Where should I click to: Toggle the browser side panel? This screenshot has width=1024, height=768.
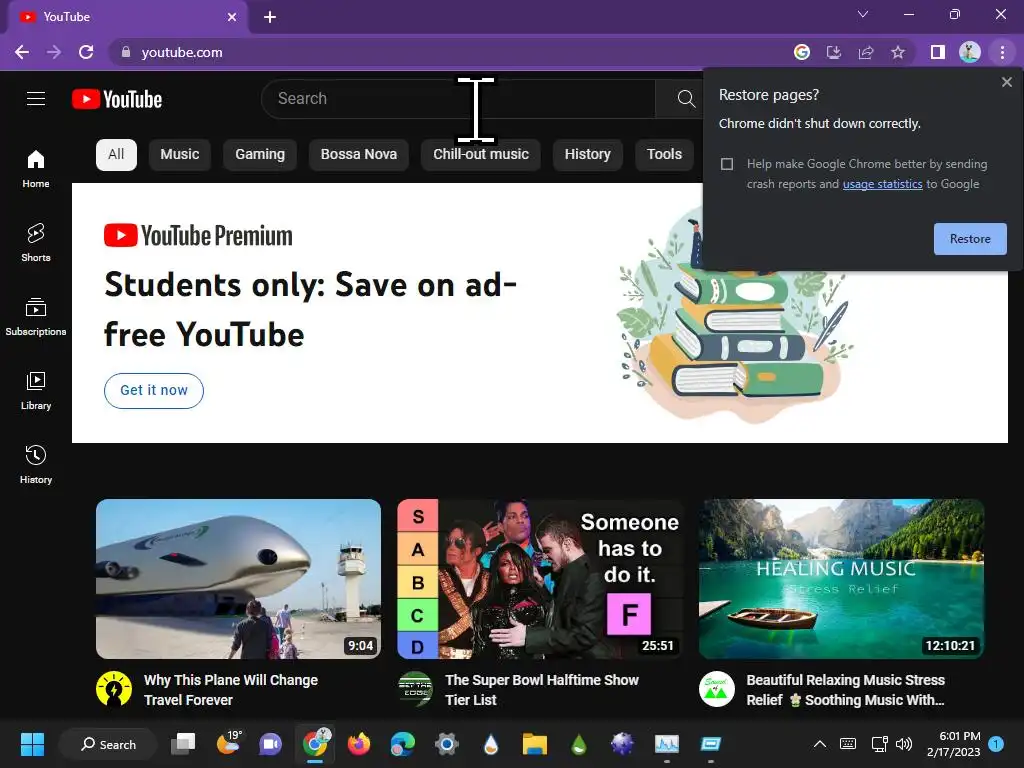938,52
